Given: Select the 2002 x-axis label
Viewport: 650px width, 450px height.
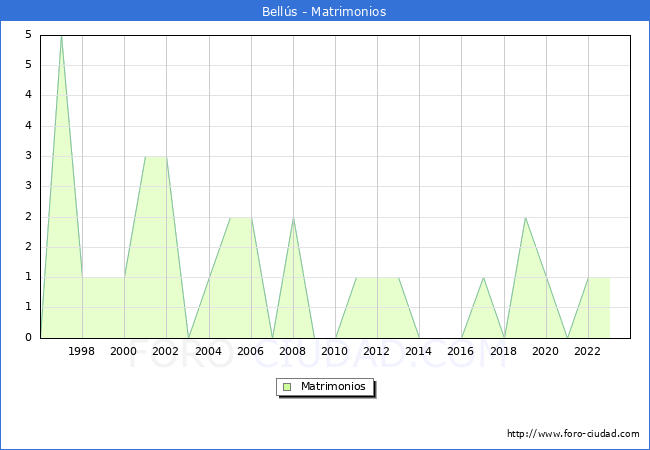Looking at the screenshot, I should point(166,351).
